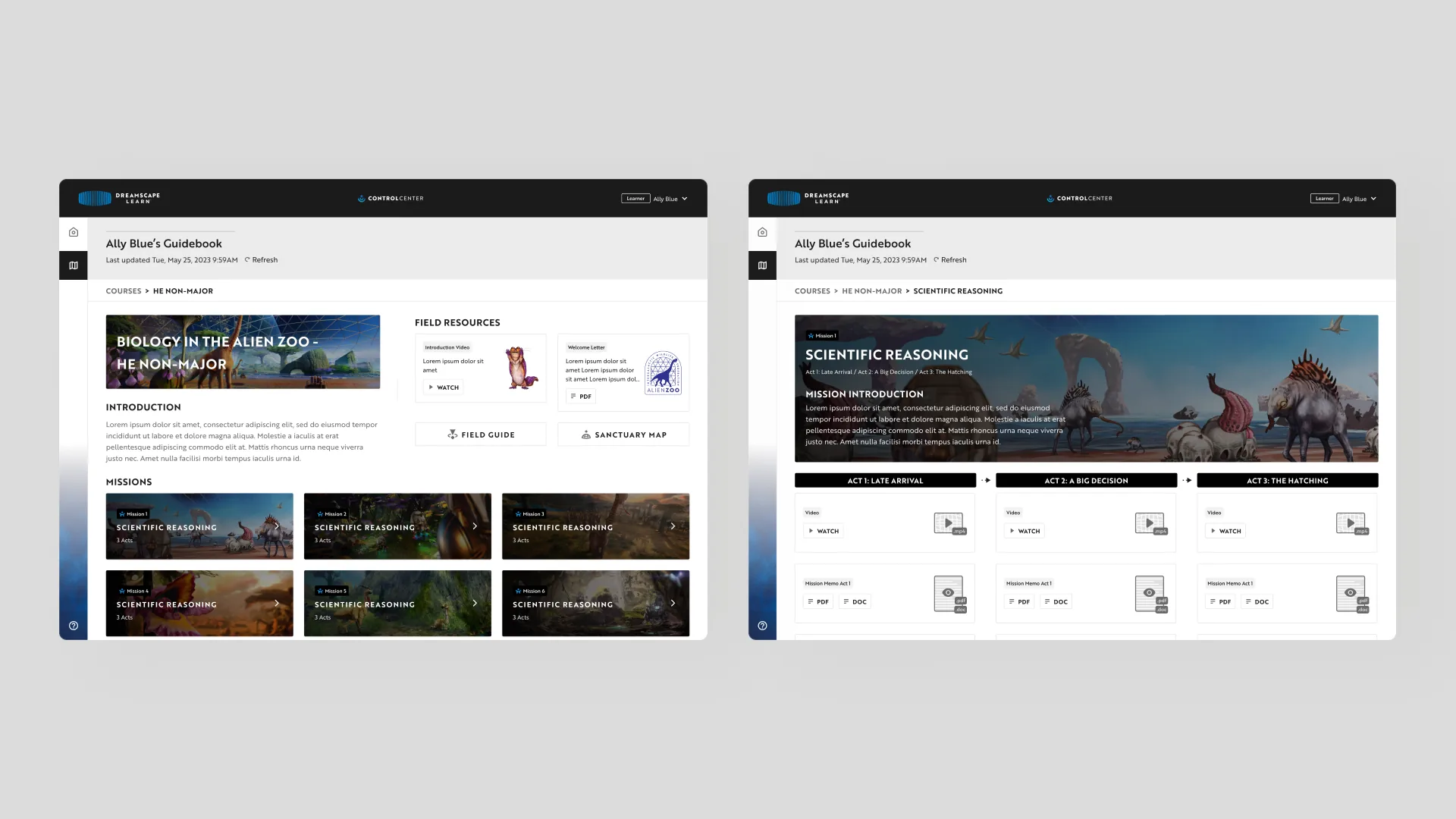The height and width of the screenshot is (819, 1456).
Task: Select the guidebook map icon in right window sidebar
Action: pyautogui.click(x=762, y=265)
